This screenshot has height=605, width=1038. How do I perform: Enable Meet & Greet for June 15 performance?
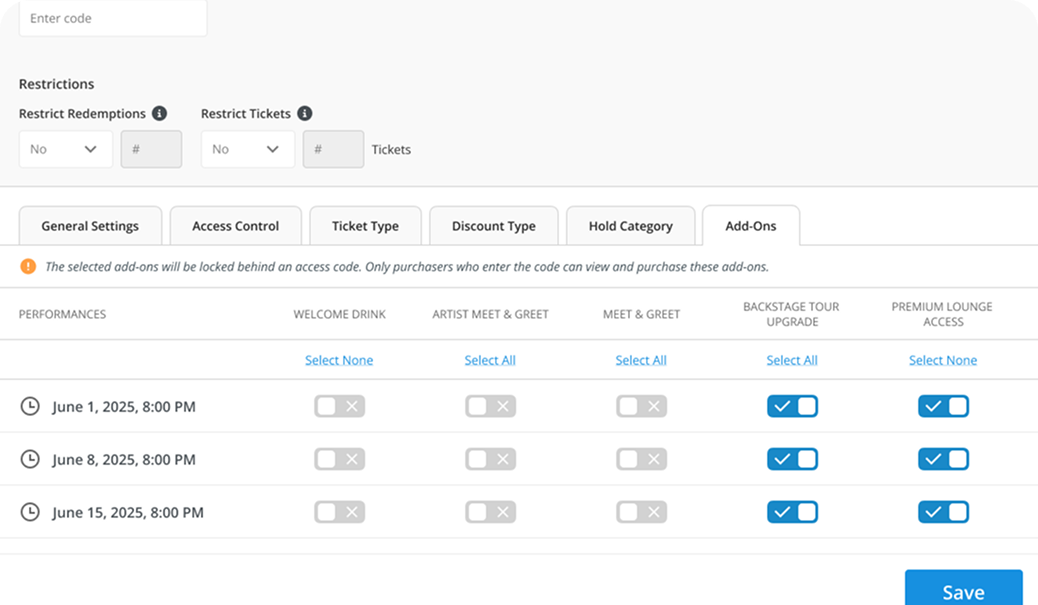(641, 512)
